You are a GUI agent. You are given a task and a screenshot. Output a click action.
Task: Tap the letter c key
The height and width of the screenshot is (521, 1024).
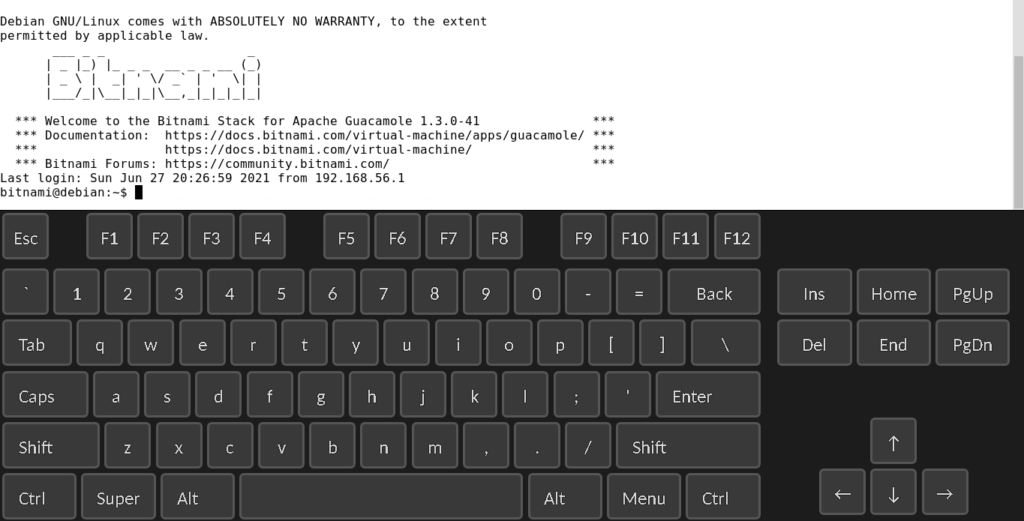(230, 445)
